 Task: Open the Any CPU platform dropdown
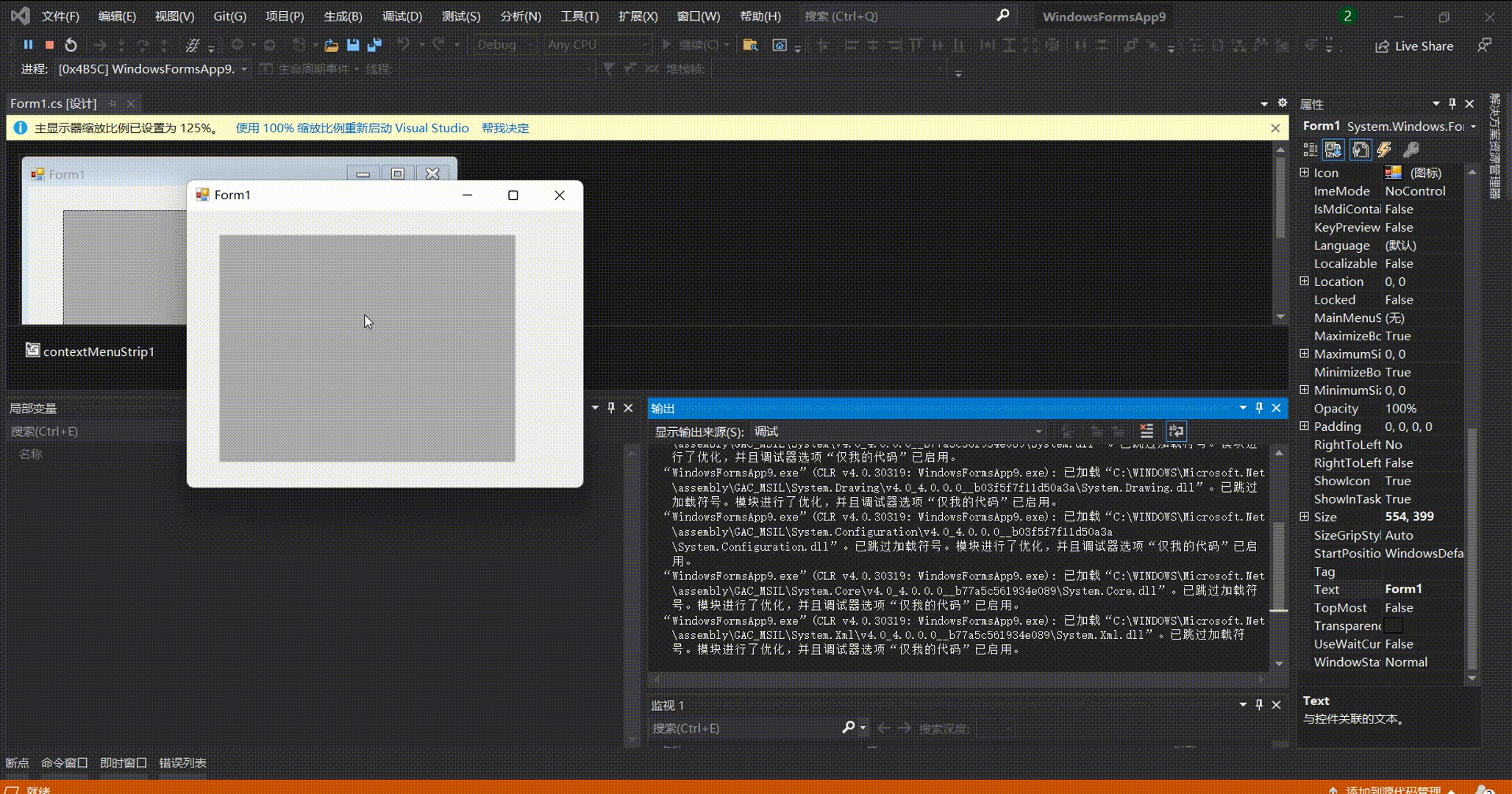tap(646, 45)
